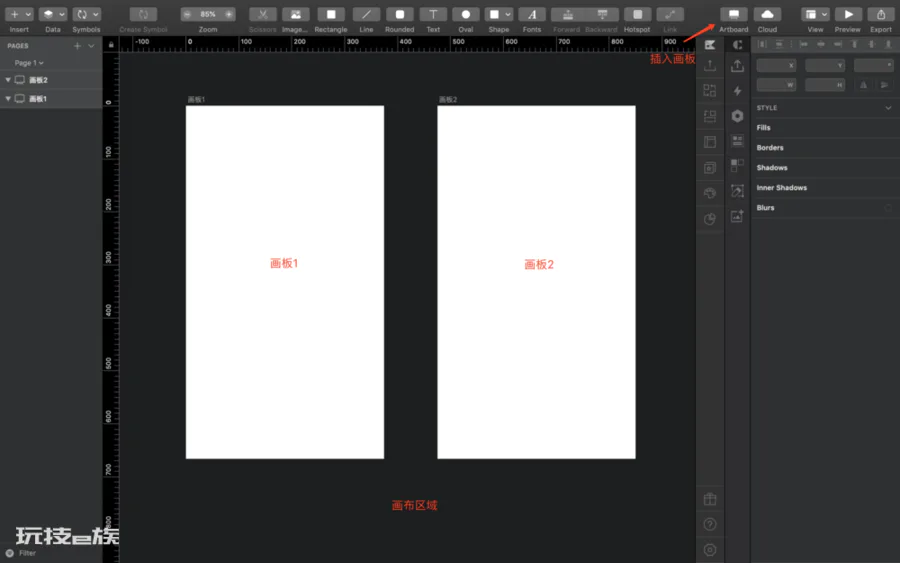Move layer Forward

pos(567,14)
